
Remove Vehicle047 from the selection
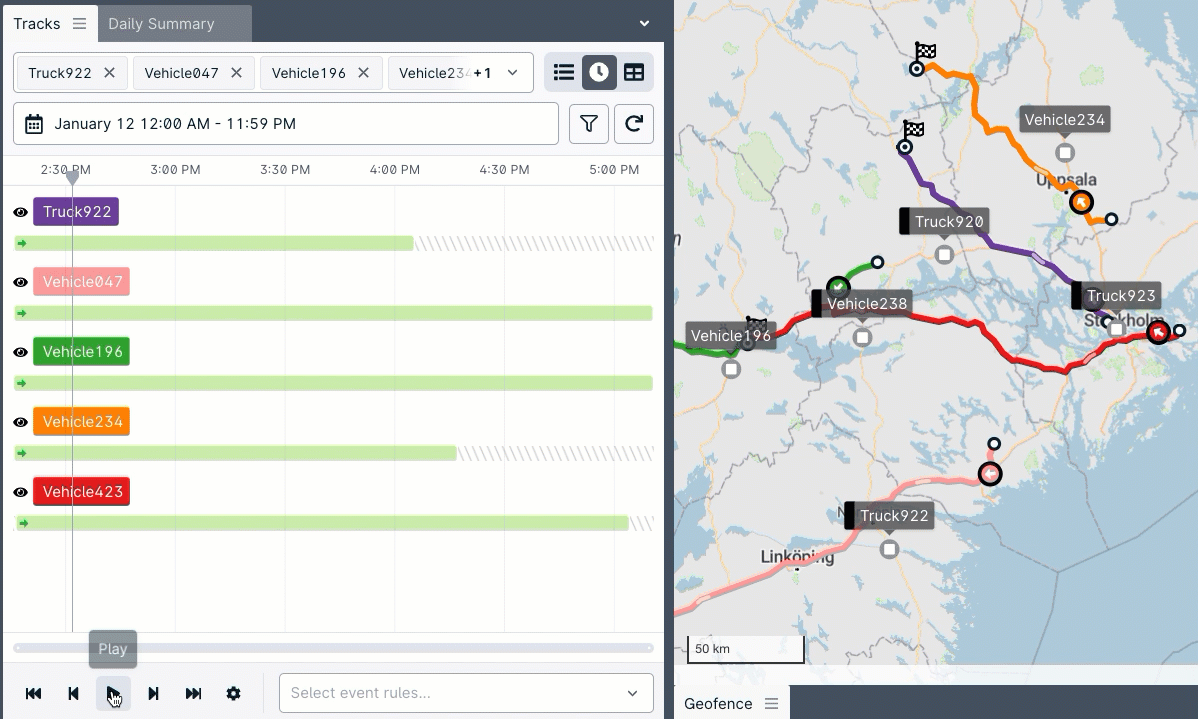point(236,72)
